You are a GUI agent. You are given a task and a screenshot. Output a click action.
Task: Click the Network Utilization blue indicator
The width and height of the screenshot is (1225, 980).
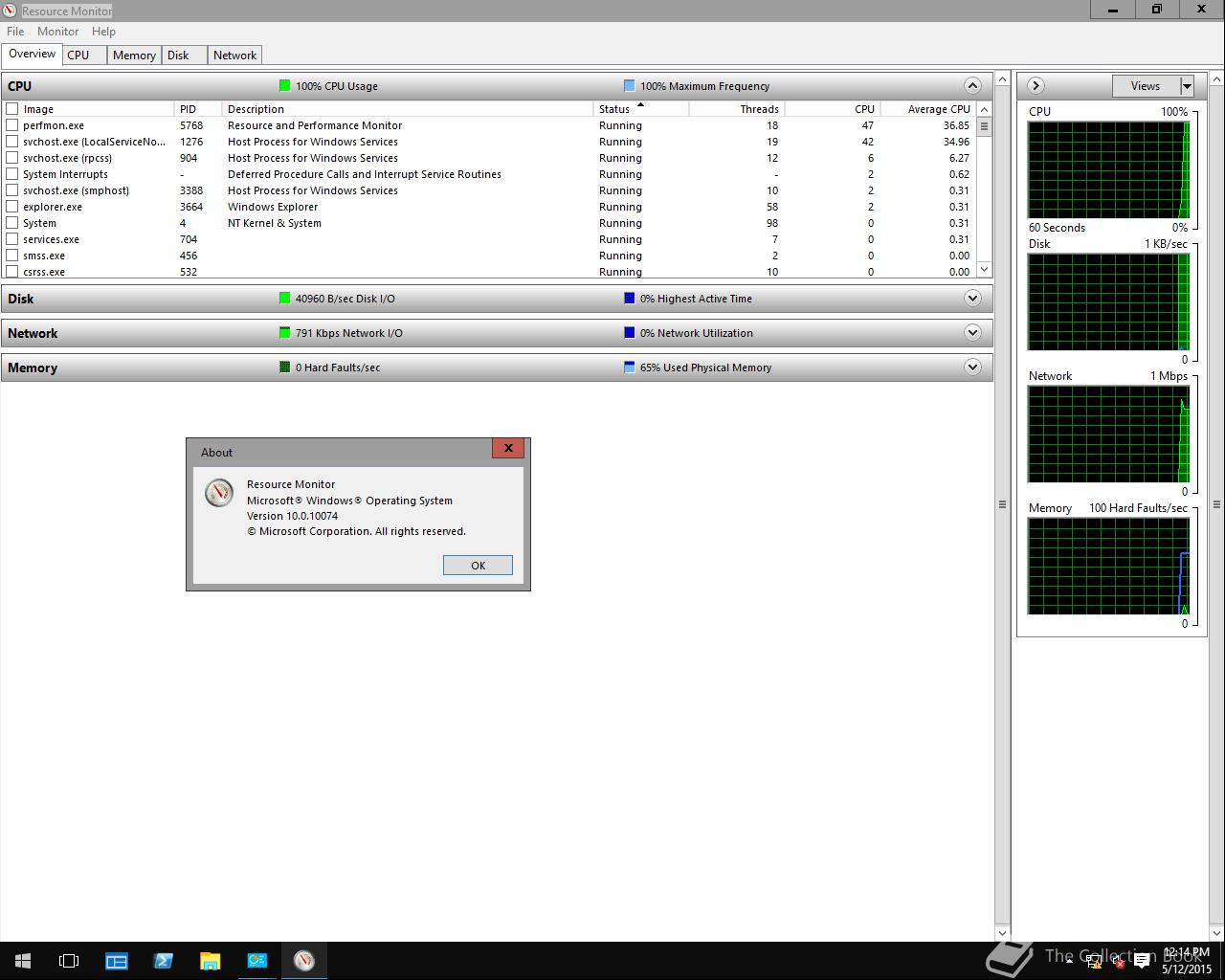pos(629,333)
